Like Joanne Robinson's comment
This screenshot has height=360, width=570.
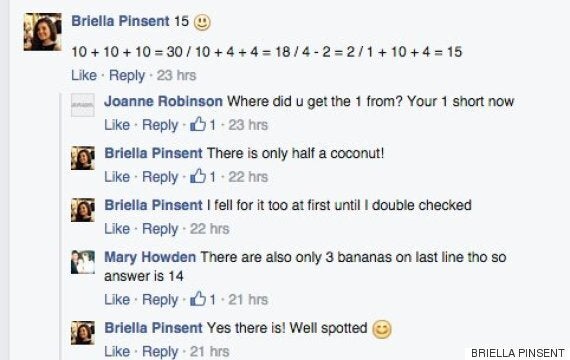click(117, 125)
